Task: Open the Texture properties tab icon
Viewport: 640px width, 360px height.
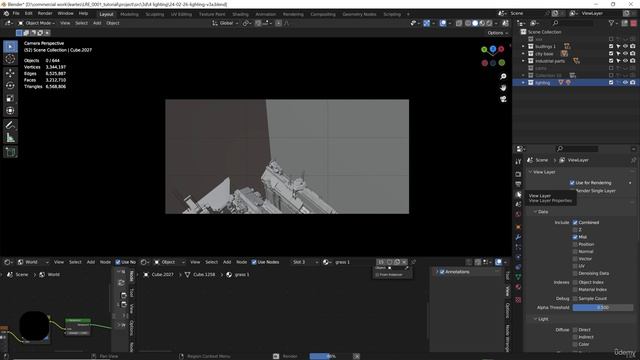Action: (518, 300)
